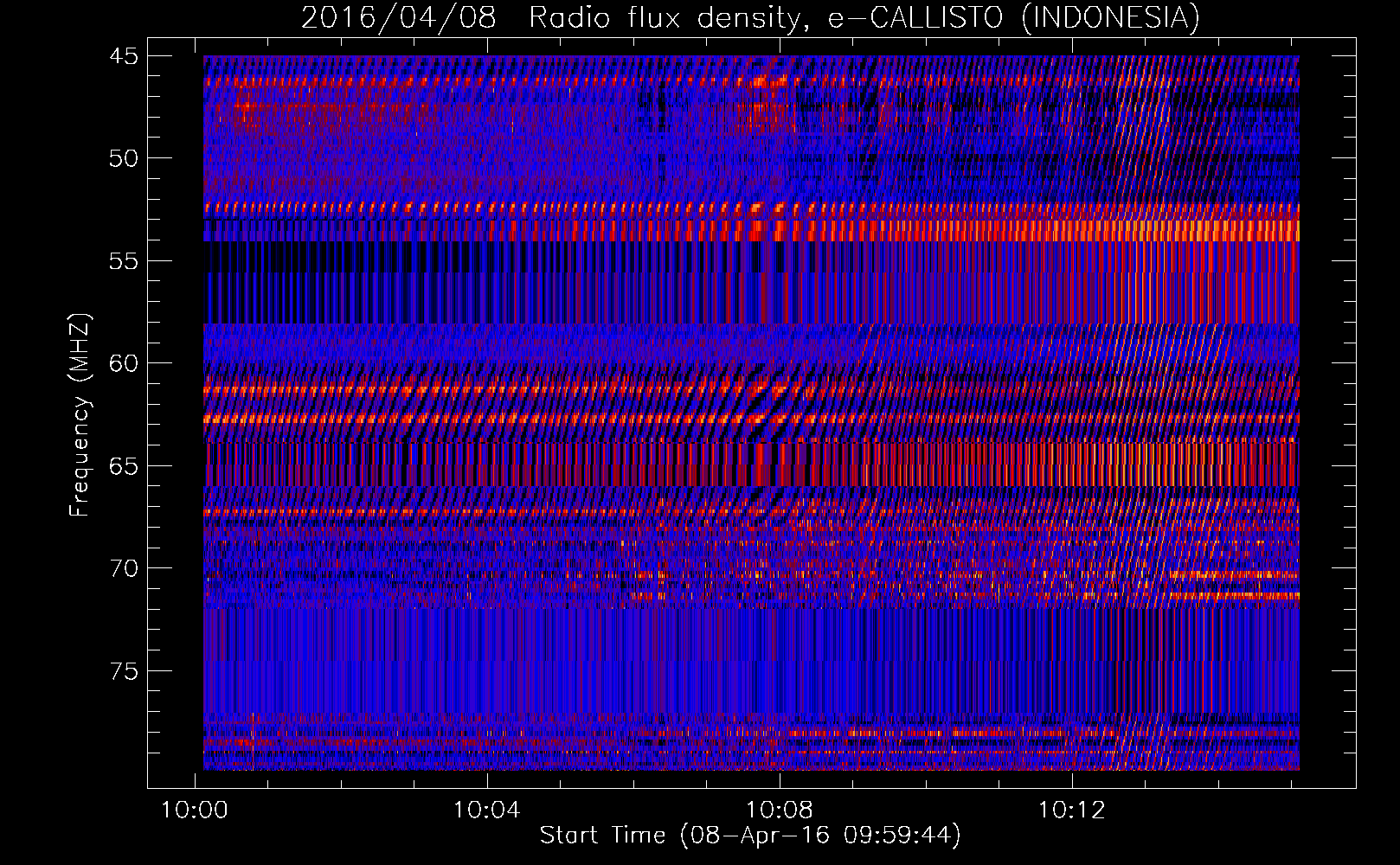
Task: Click the 10:12 time tick label
Action: [x=1072, y=811]
